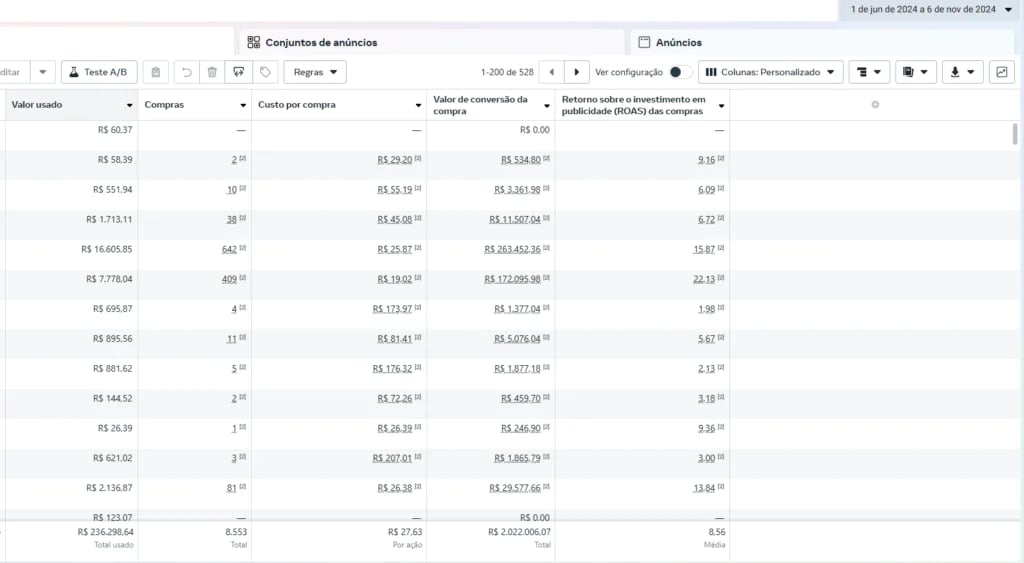Click the duplicate clipboard icon
Image resolution: width=1024 pixels, height=563 pixels.
(155, 72)
